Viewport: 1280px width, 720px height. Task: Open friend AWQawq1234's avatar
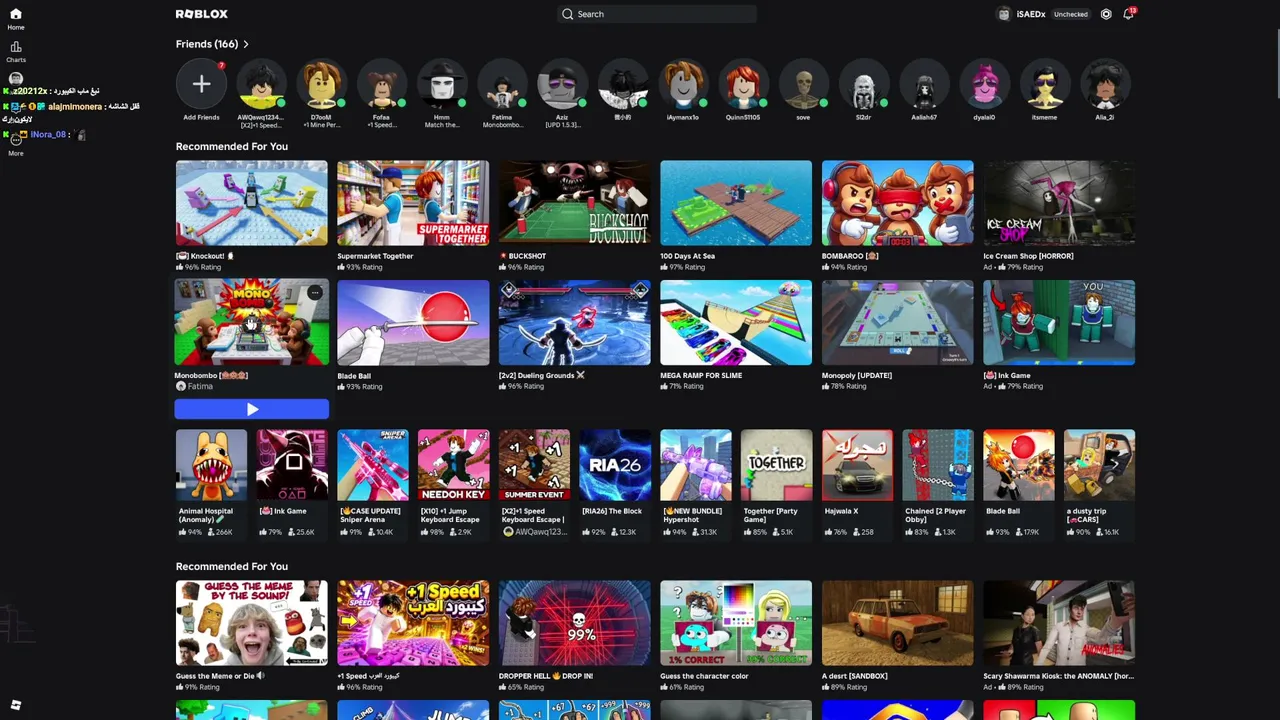261,85
